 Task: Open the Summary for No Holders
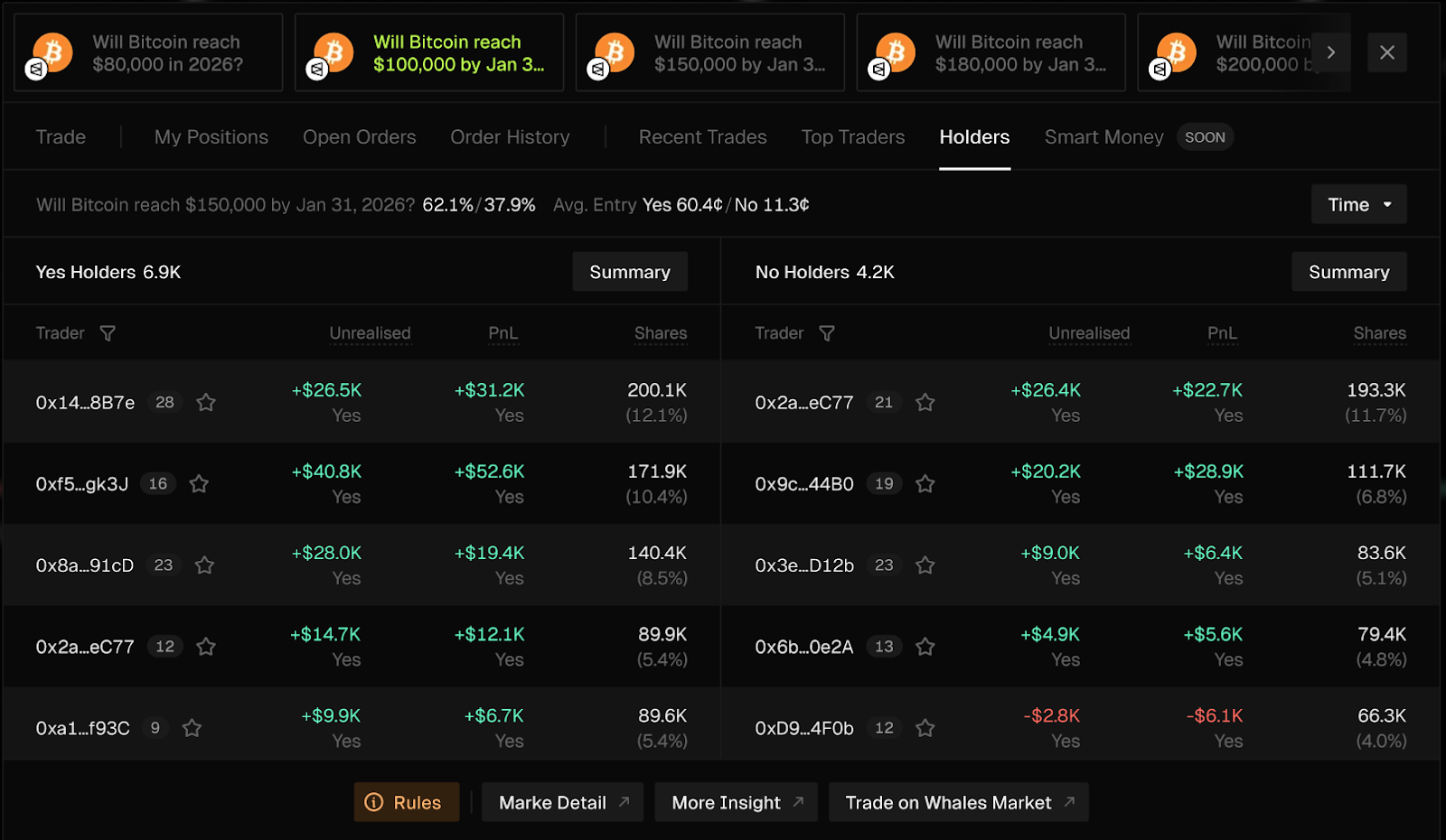[x=1348, y=272]
